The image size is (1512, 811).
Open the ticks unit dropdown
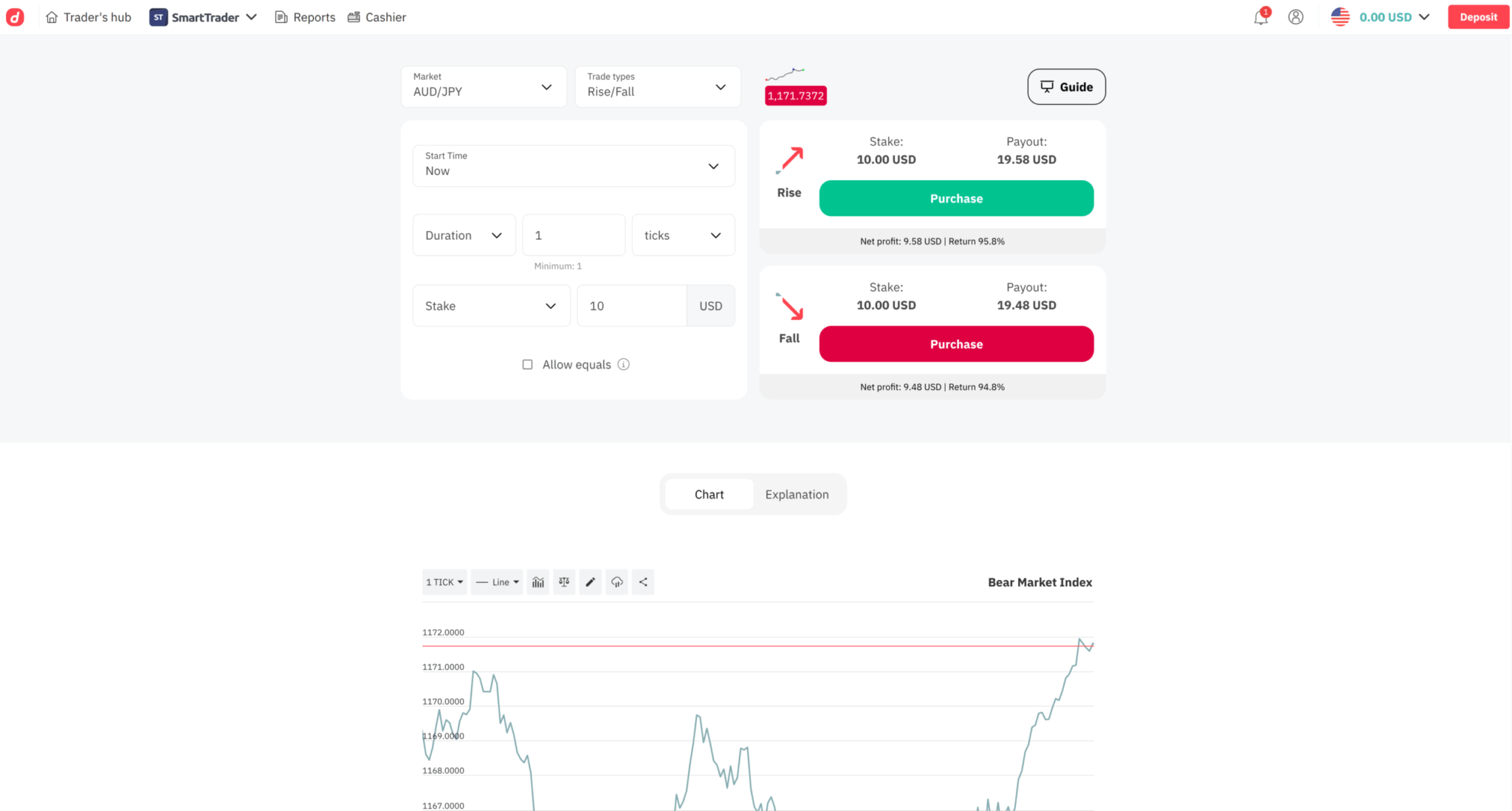pos(683,235)
